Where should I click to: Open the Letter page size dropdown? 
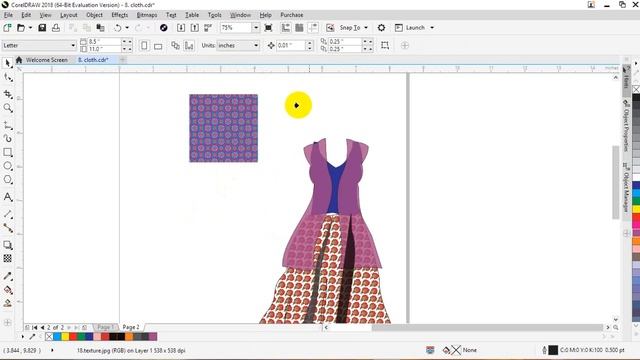pyautogui.click(x=73, y=45)
